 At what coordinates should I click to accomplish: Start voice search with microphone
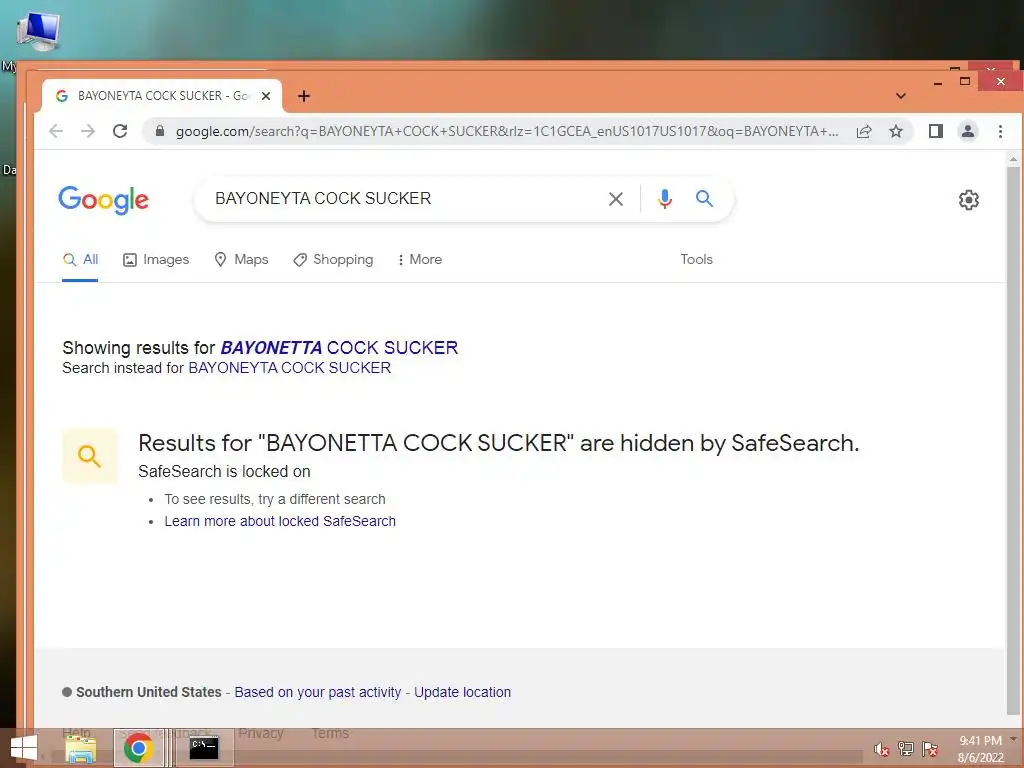[x=665, y=199]
